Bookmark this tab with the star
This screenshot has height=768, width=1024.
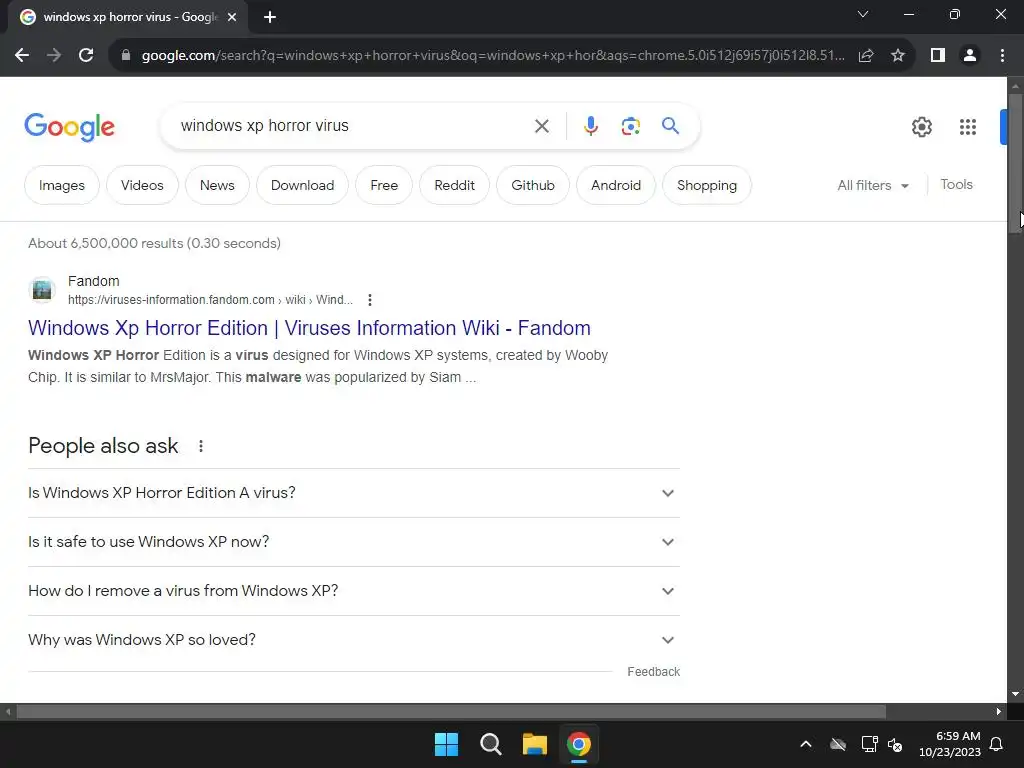pos(898,56)
